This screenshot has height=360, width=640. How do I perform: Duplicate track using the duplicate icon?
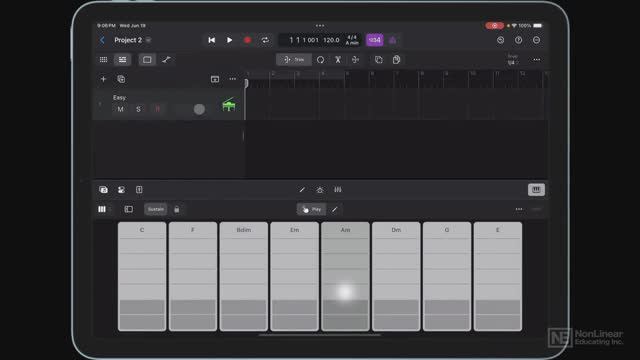click(x=121, y=79)
